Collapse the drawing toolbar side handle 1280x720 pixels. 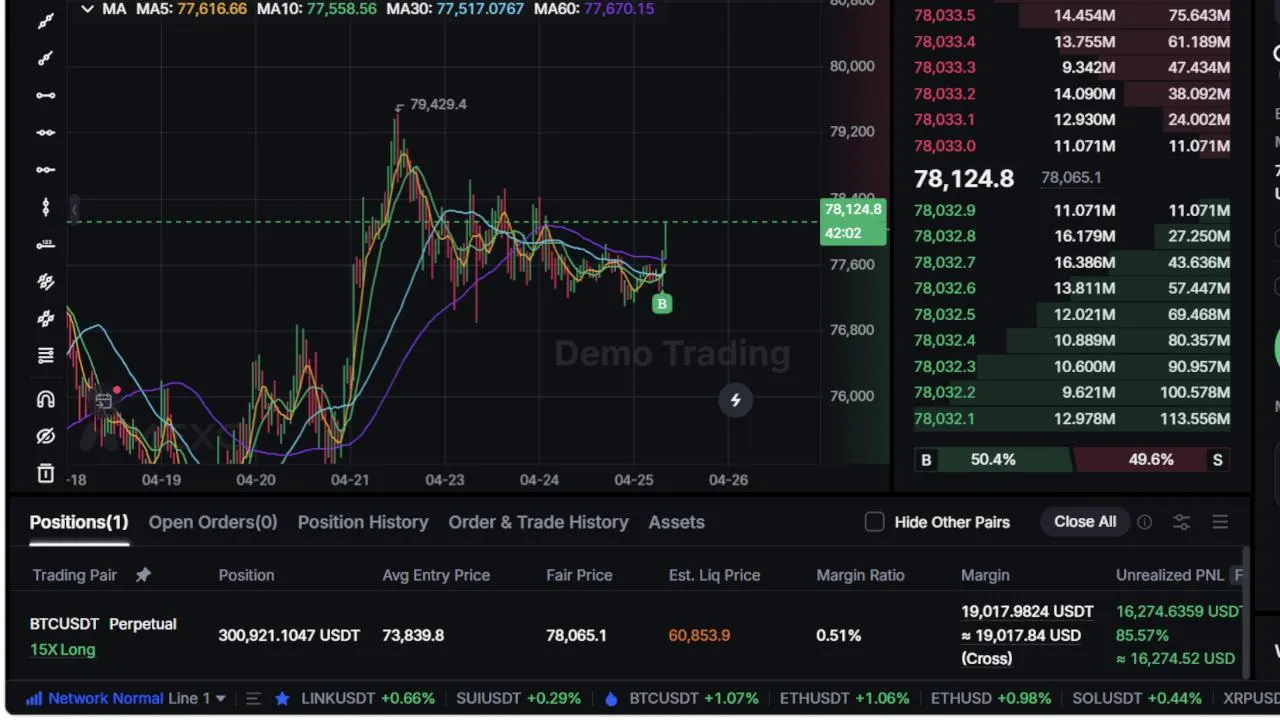pyautogui.click(x=73, y=208)
